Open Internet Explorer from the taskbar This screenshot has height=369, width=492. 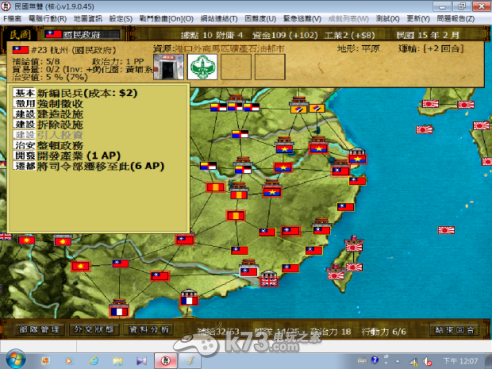click(94, 361)
